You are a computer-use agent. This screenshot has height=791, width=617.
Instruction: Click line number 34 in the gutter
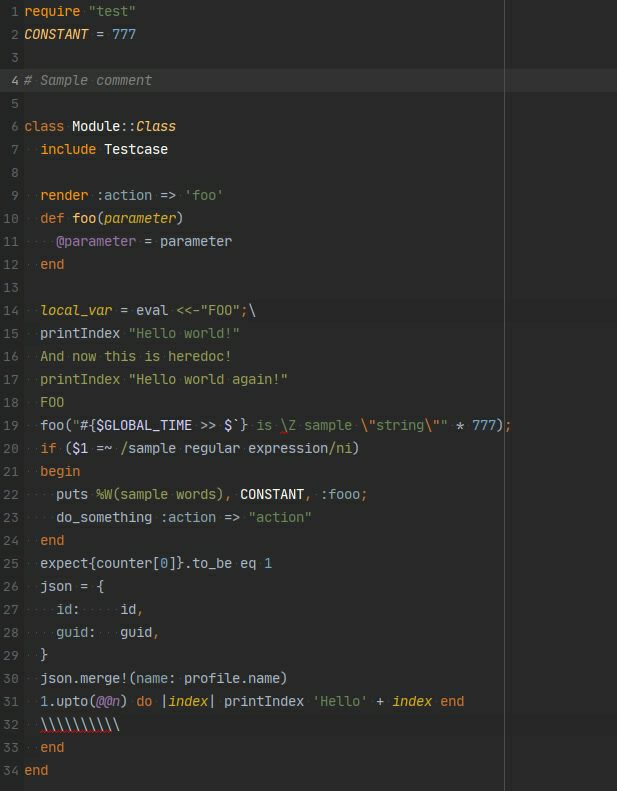click(11, 771)
